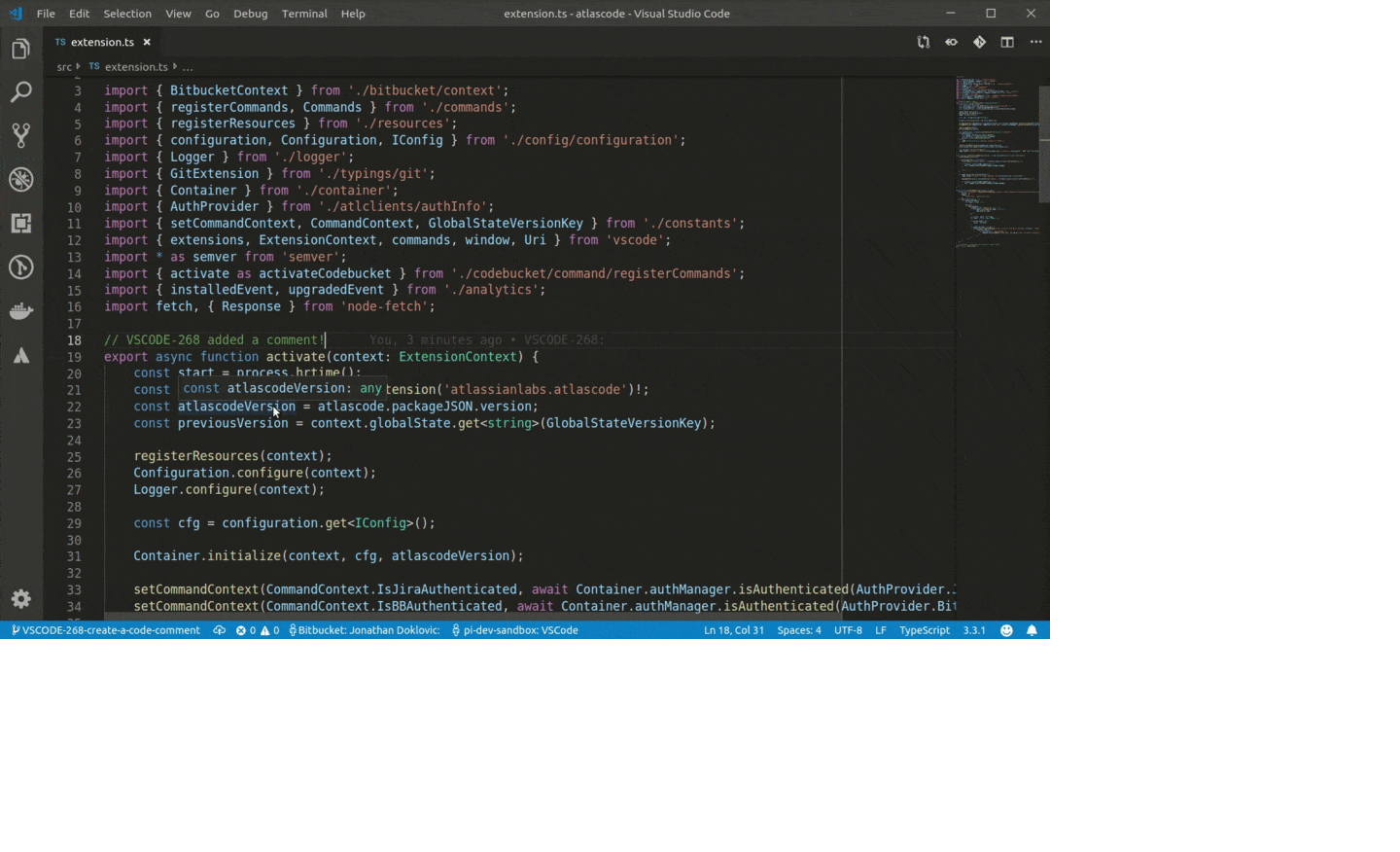
Task: Click line number 25 in gutter
Action: [74, 456]
